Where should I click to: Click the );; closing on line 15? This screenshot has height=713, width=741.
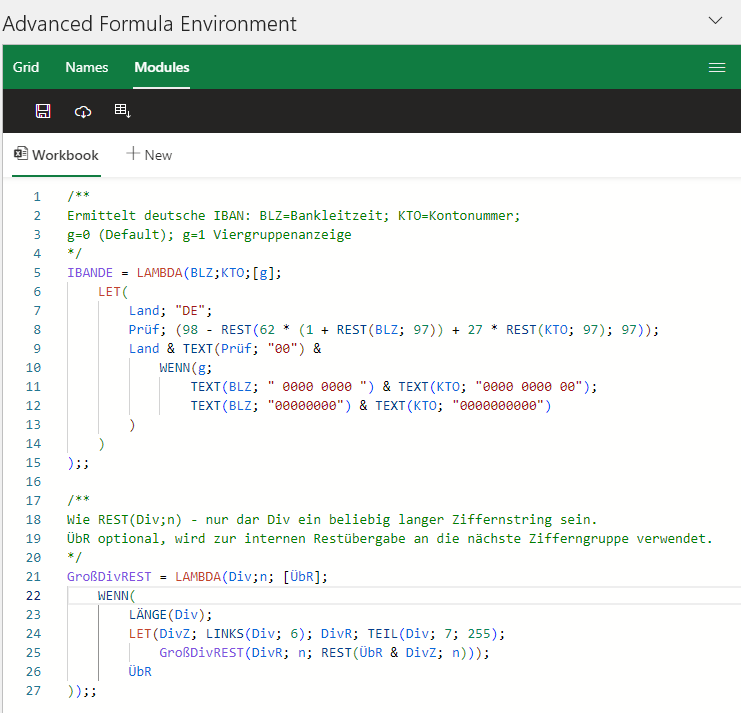(x=78, y=463)
